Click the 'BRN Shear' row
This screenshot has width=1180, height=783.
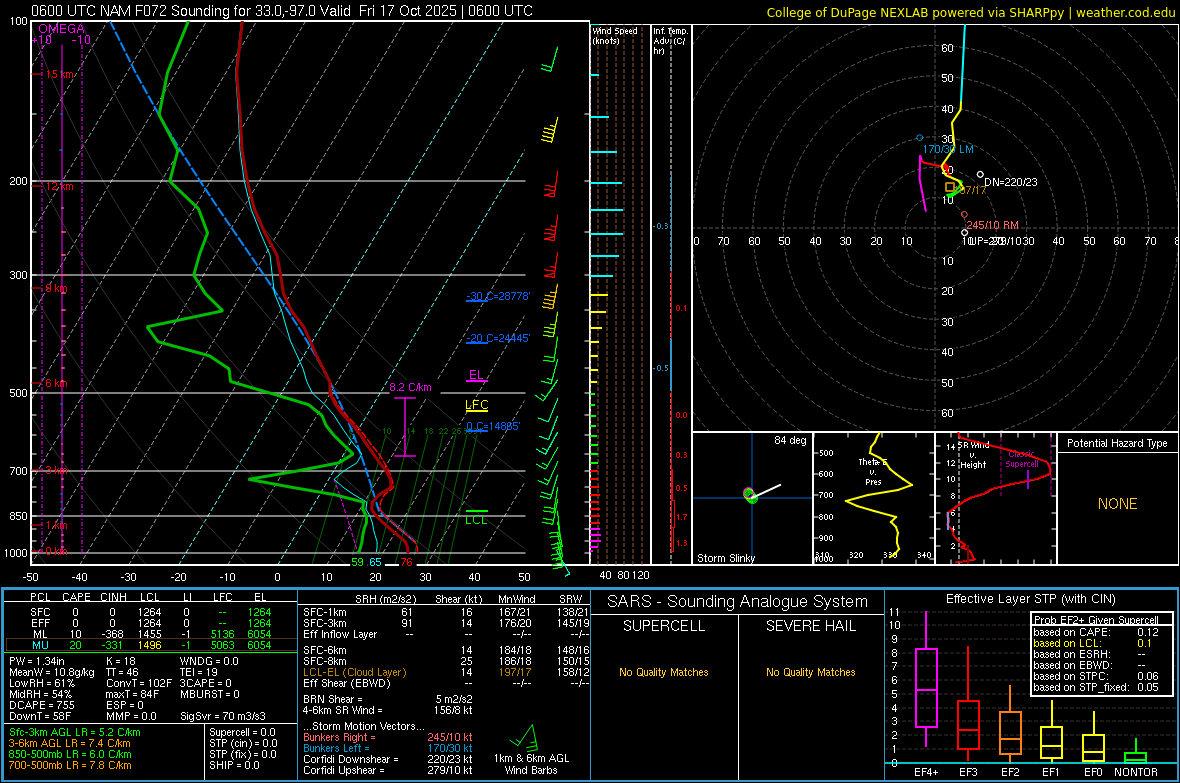click(x=388, y=699)
